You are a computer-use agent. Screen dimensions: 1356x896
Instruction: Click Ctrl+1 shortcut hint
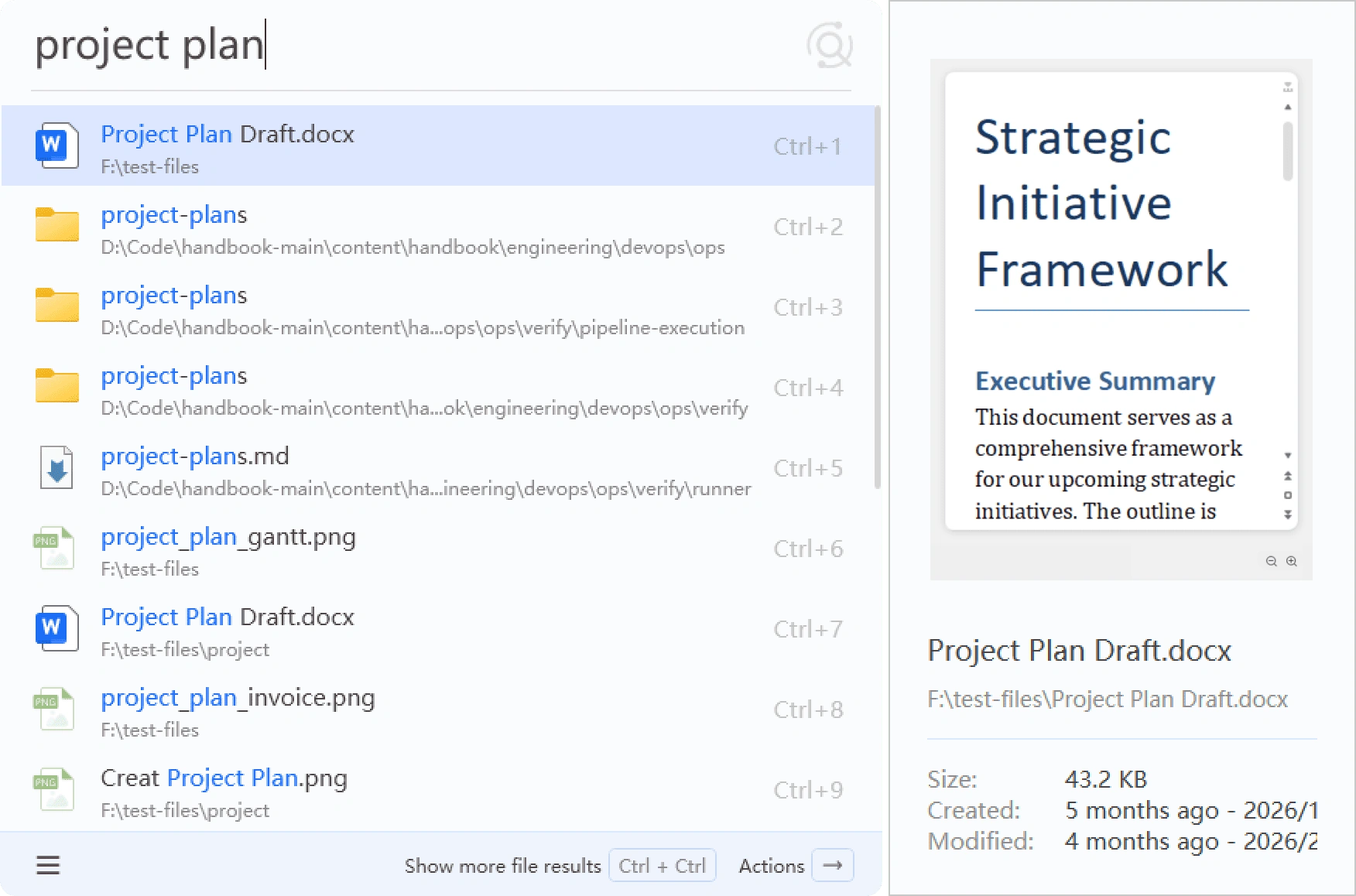(x=807, y=145)
